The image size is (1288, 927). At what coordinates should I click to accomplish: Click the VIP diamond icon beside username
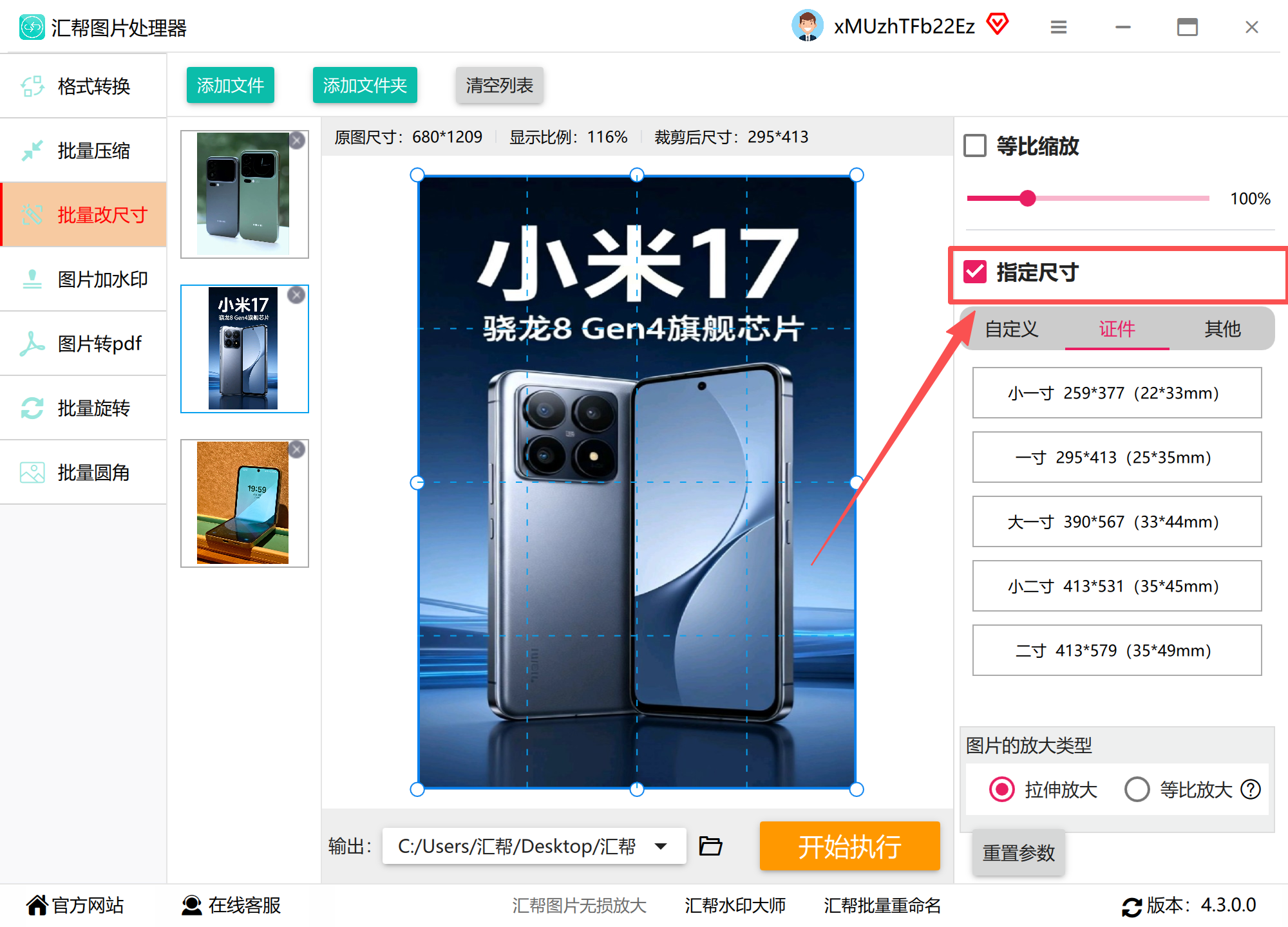pyautogui.click(x=998, y=24)
